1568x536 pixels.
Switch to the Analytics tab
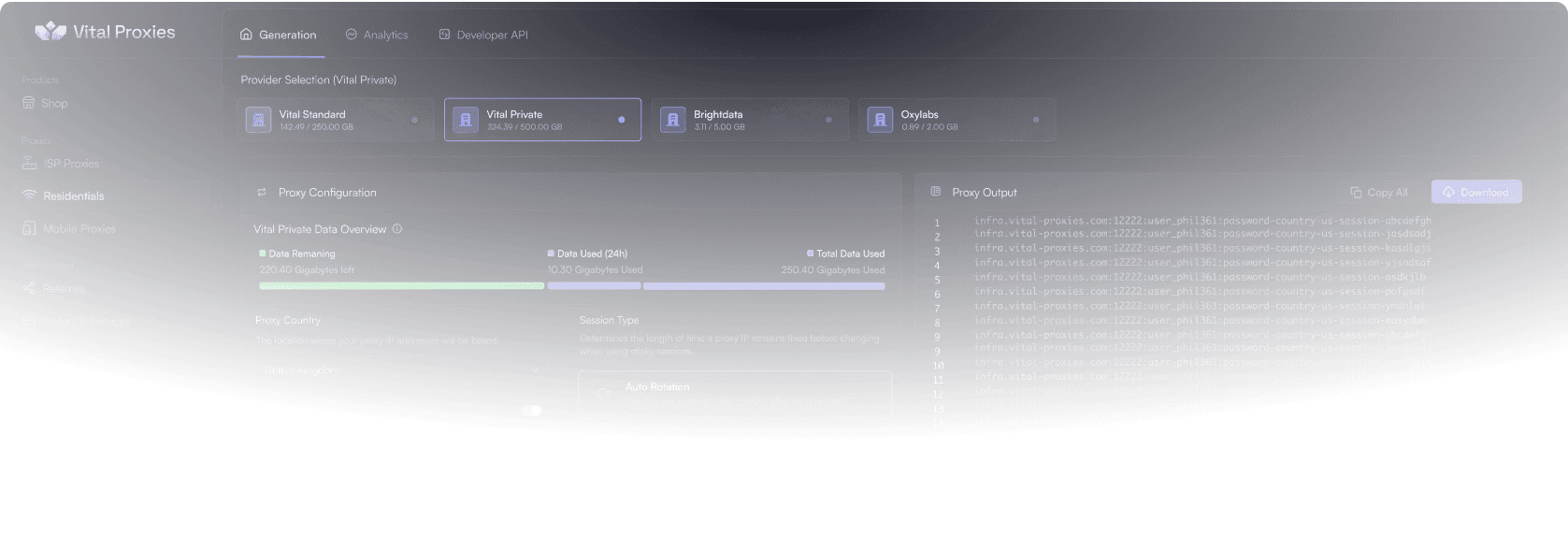coord(377,35)
